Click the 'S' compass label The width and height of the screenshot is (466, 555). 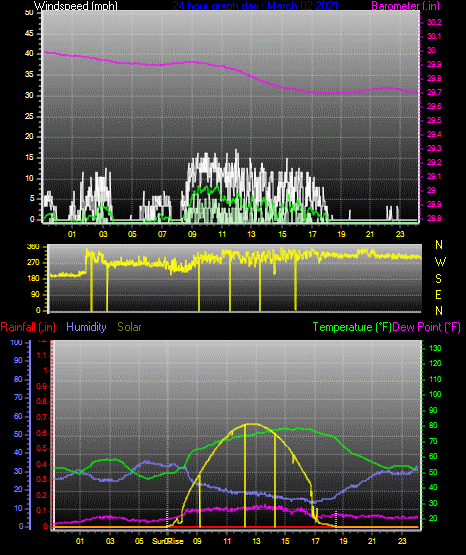(438, 279)
